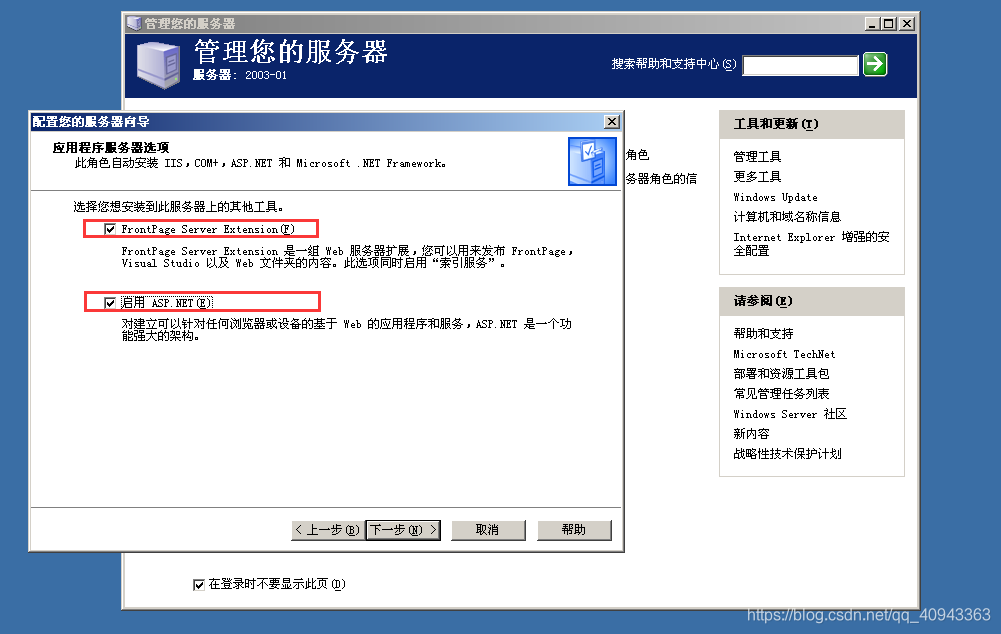This screenshot has width=1001, height=634.
Task: Open 更多工具 link
Action: 757,176
